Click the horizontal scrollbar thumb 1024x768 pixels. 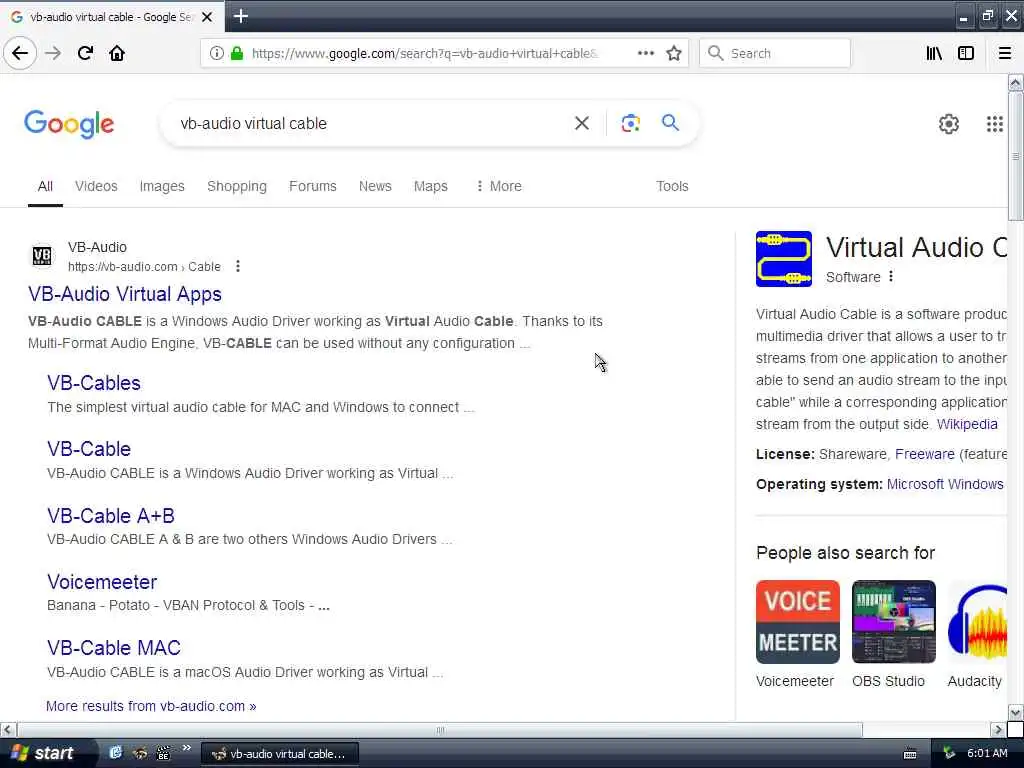click(440, 729)
